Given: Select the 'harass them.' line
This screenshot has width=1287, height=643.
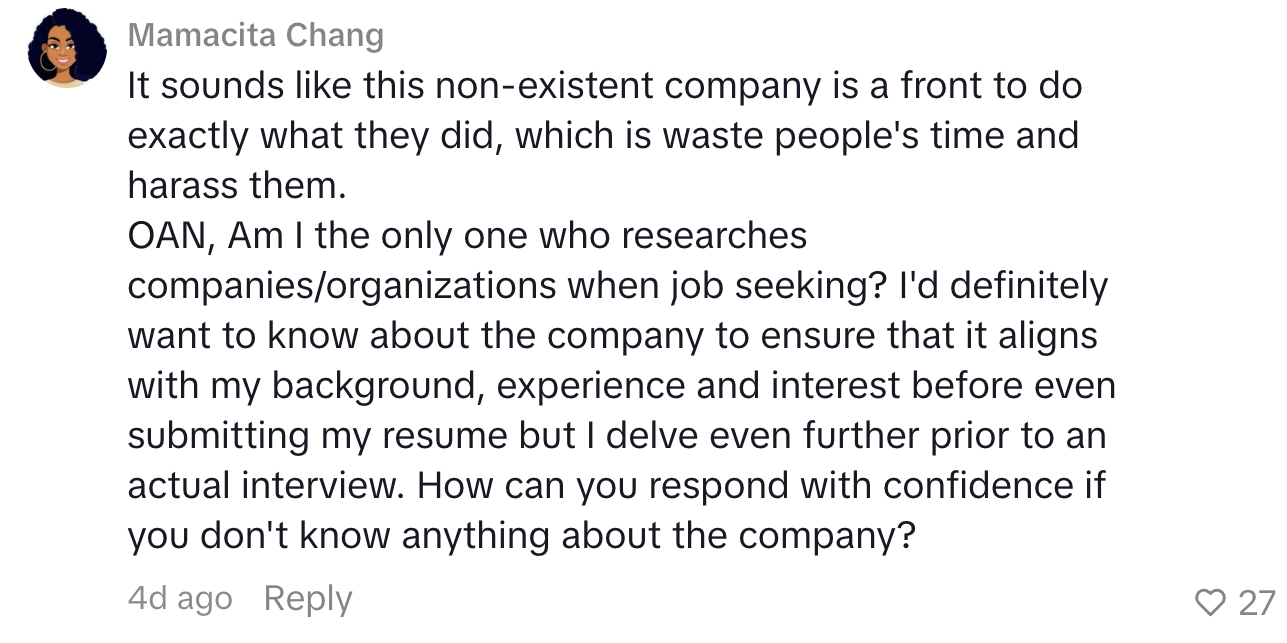Looking at the screenshot, I should coord(232,186).
